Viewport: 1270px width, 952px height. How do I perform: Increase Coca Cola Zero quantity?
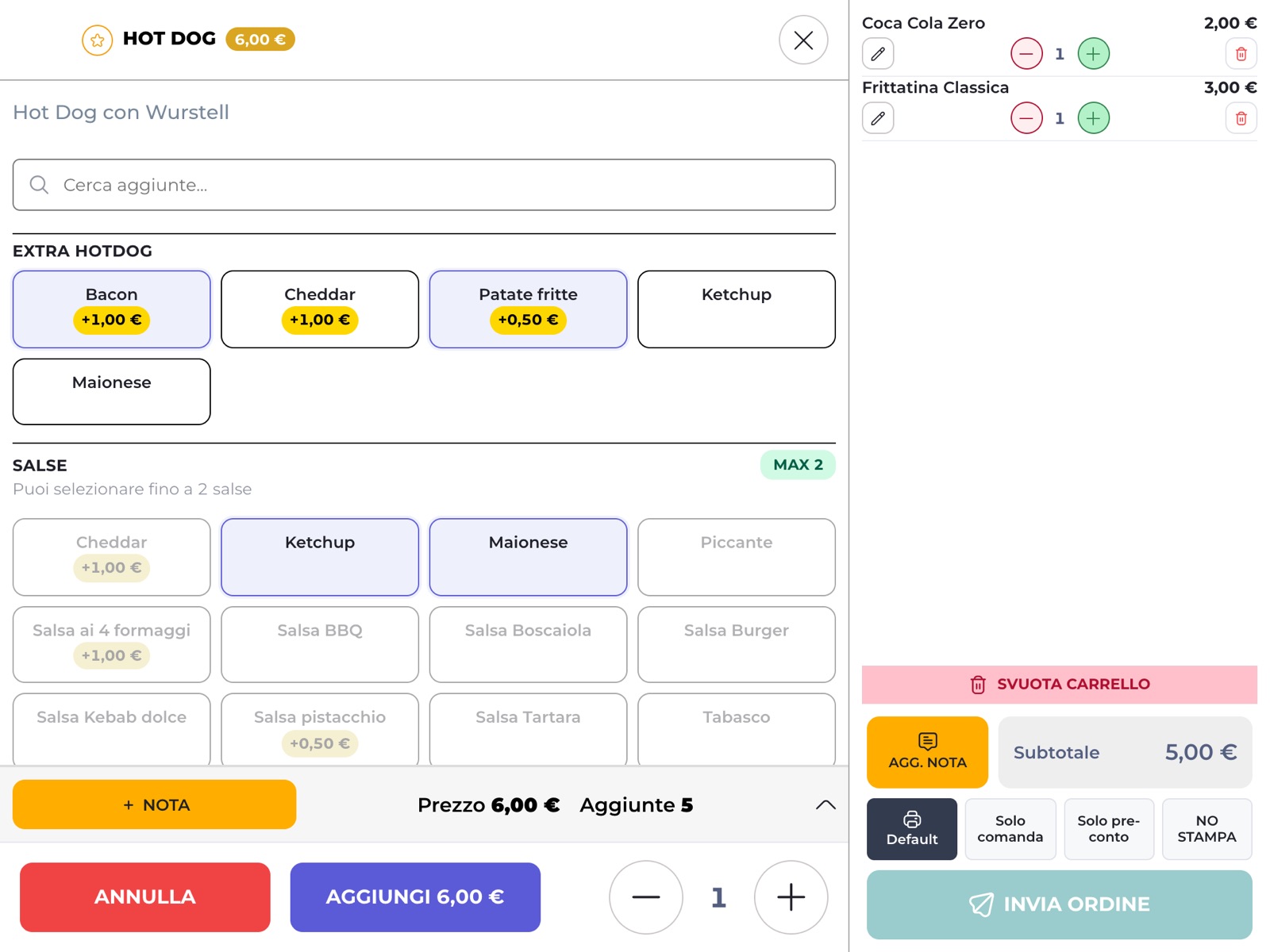click(1094, 54)
